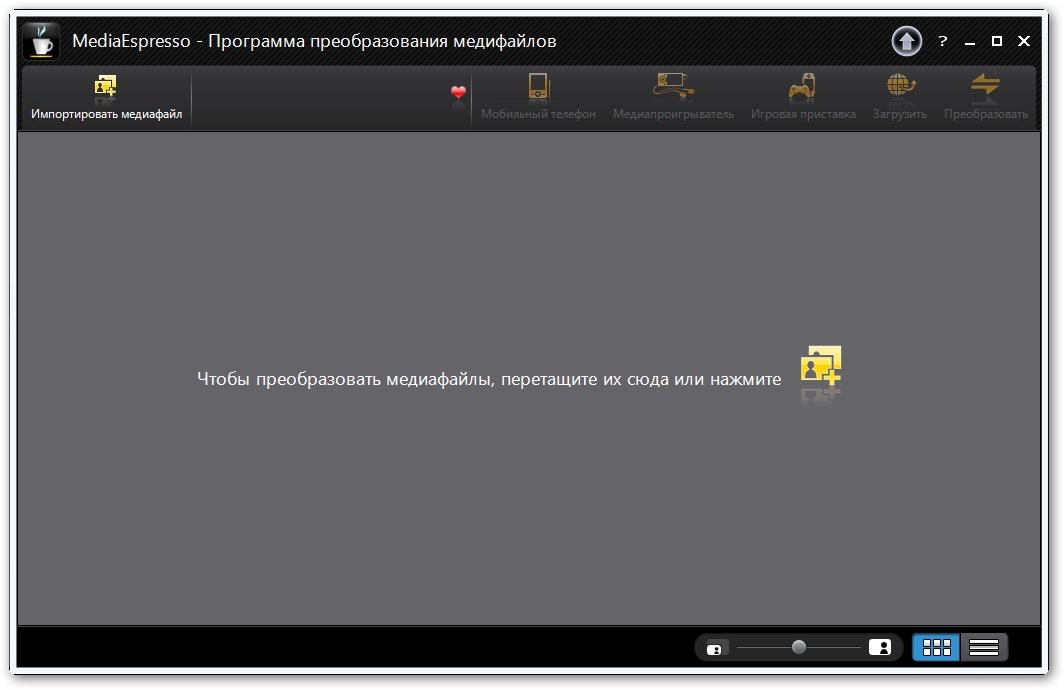Image resolution: width=1064 pixels, height=690 pixels.
Task: Open help with the question mark button
Action: [943, 41]
